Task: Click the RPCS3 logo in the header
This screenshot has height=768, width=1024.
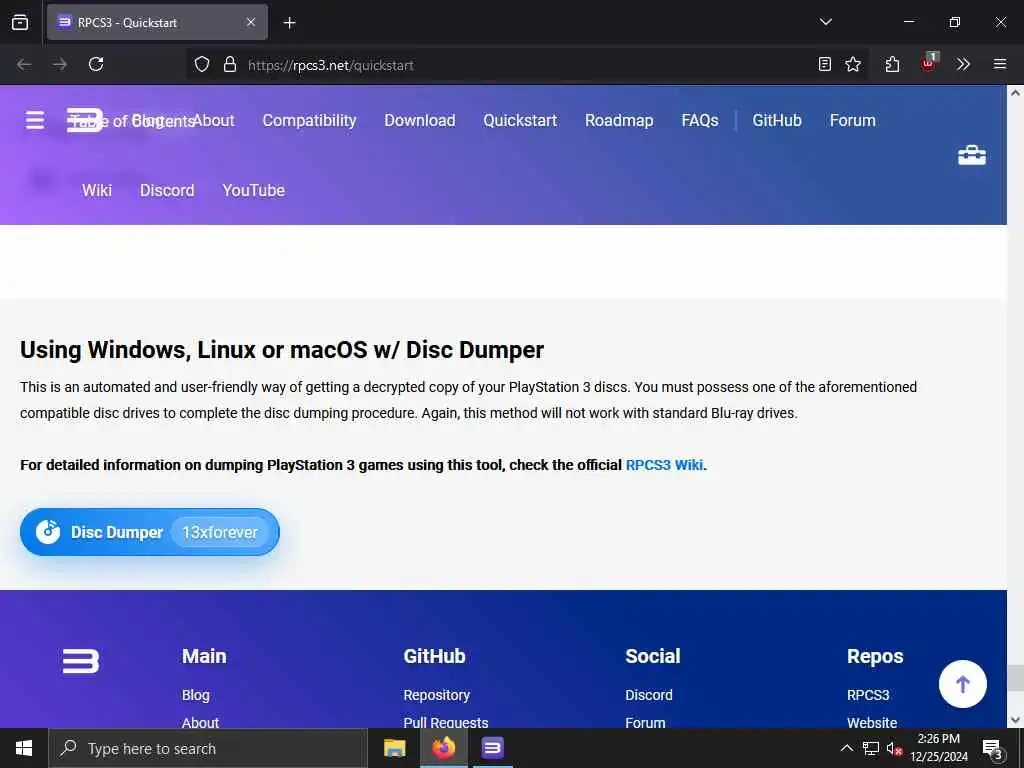Action: coord(85,120)
